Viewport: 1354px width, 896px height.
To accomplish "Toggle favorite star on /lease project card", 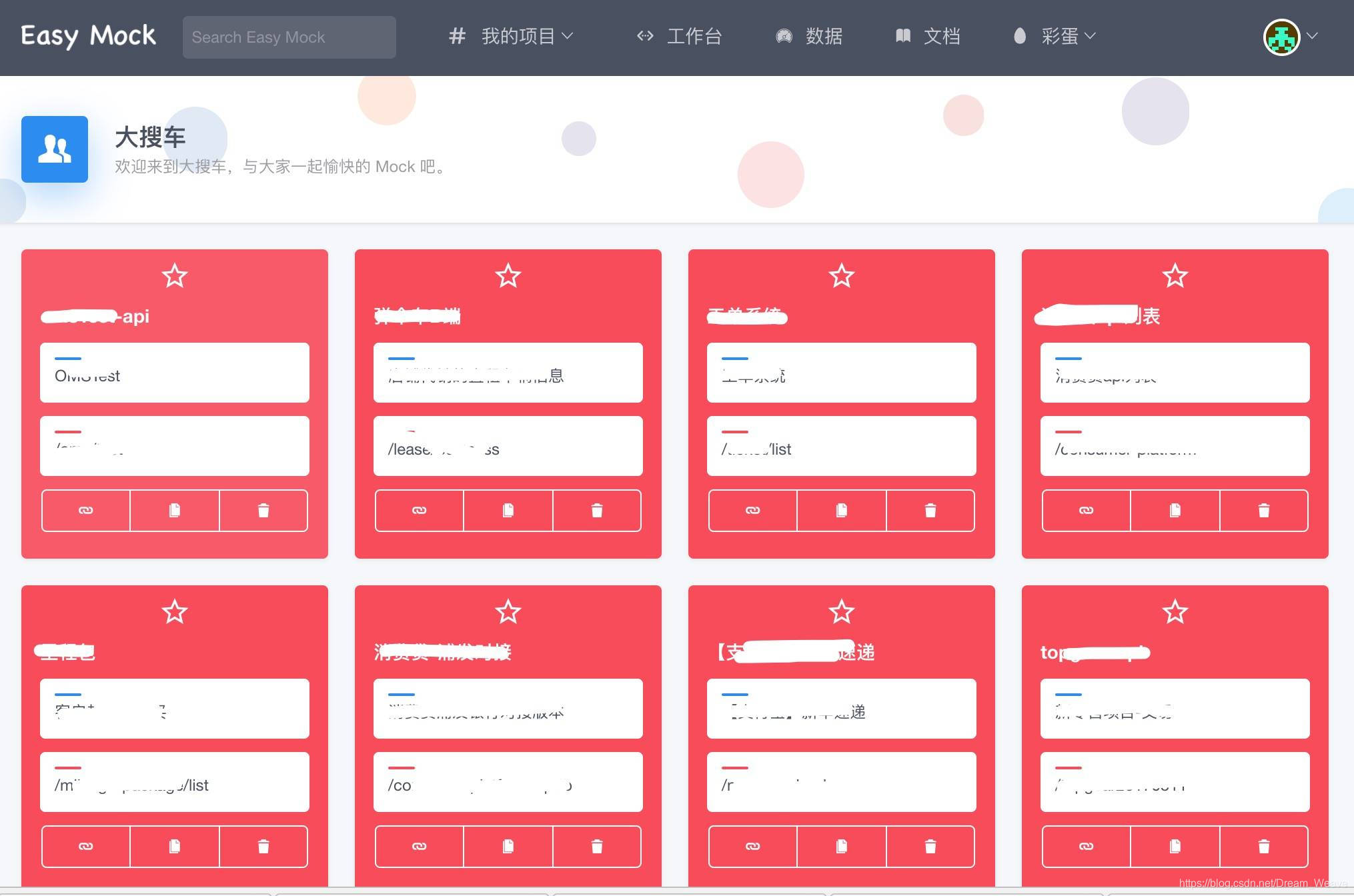I will (508, 276).
